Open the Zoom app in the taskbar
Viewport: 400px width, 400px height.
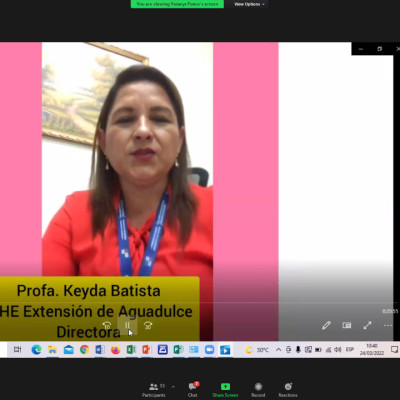point(209,350)
